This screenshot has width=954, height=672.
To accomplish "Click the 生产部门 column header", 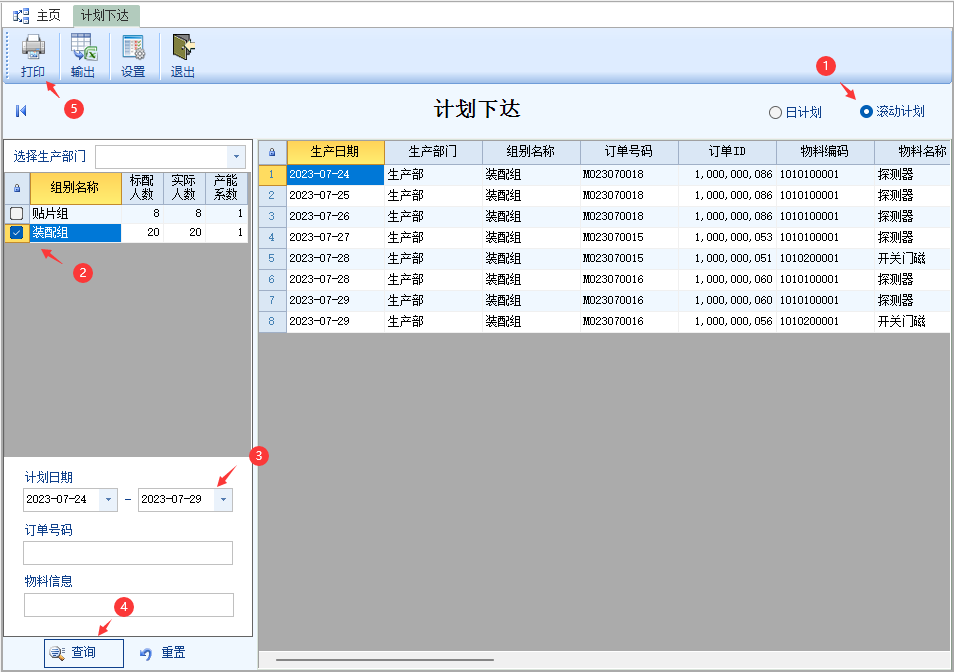I will point(433,152).
